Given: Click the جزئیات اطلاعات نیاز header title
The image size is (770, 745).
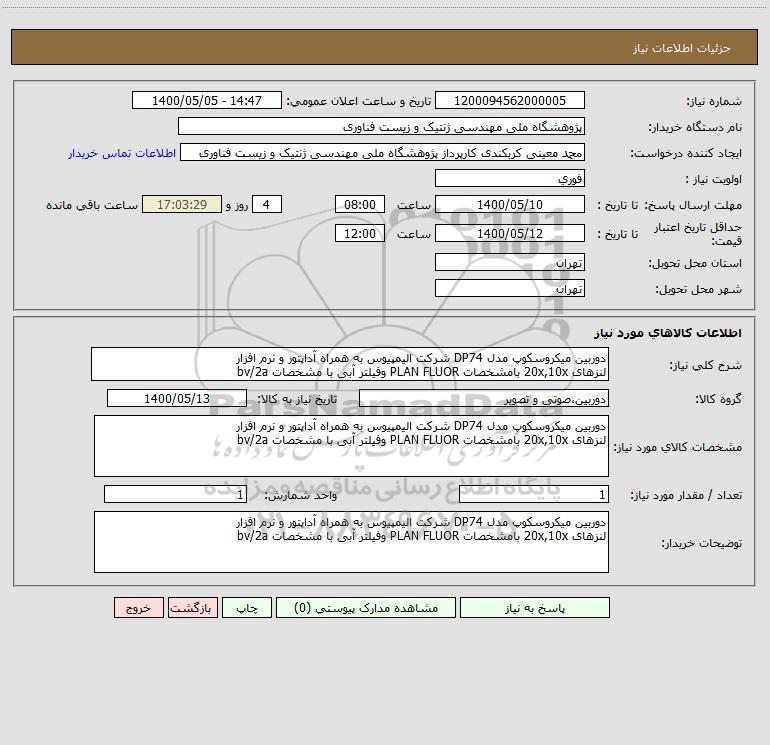Looking at the screenshot, I should point(681,48).
